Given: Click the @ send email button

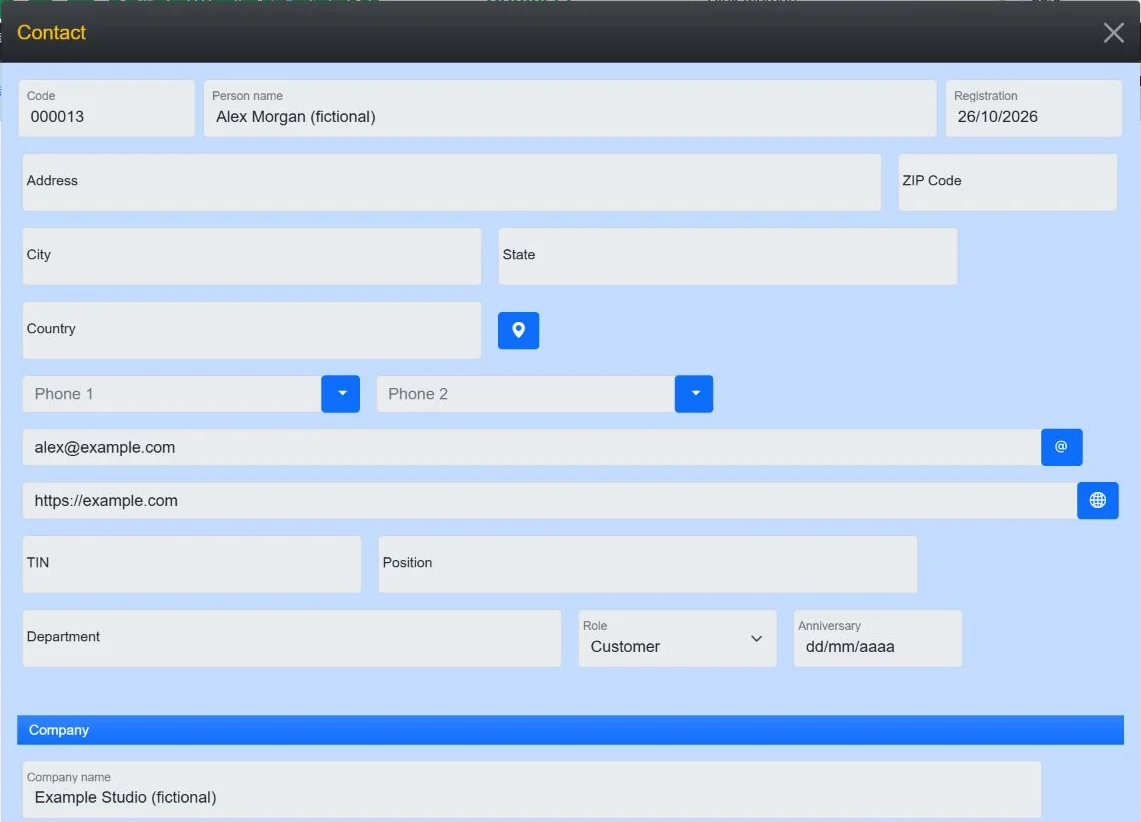Looking at the screenshot, I should pos(1061,447).
